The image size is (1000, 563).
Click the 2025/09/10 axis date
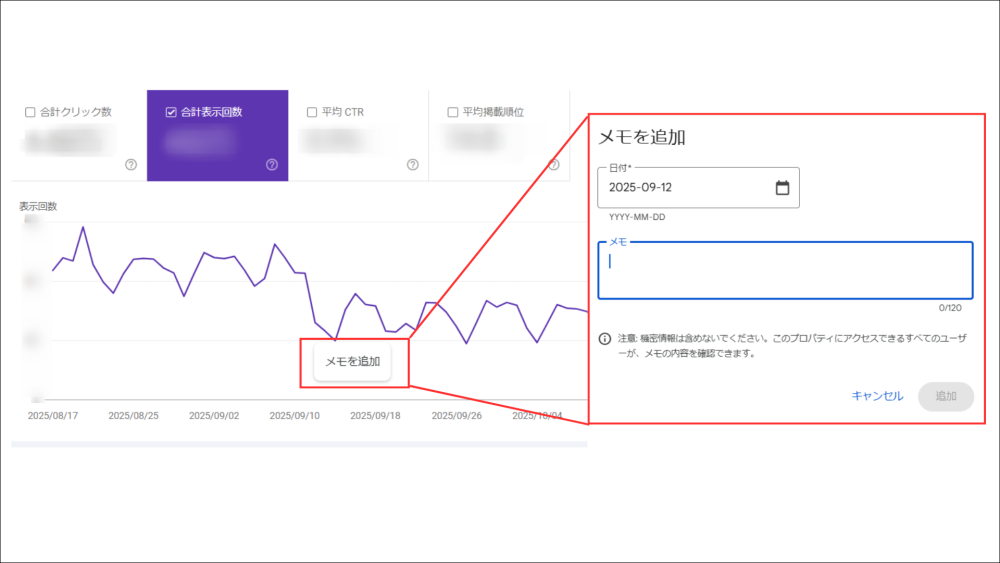[x=295, y=416]
